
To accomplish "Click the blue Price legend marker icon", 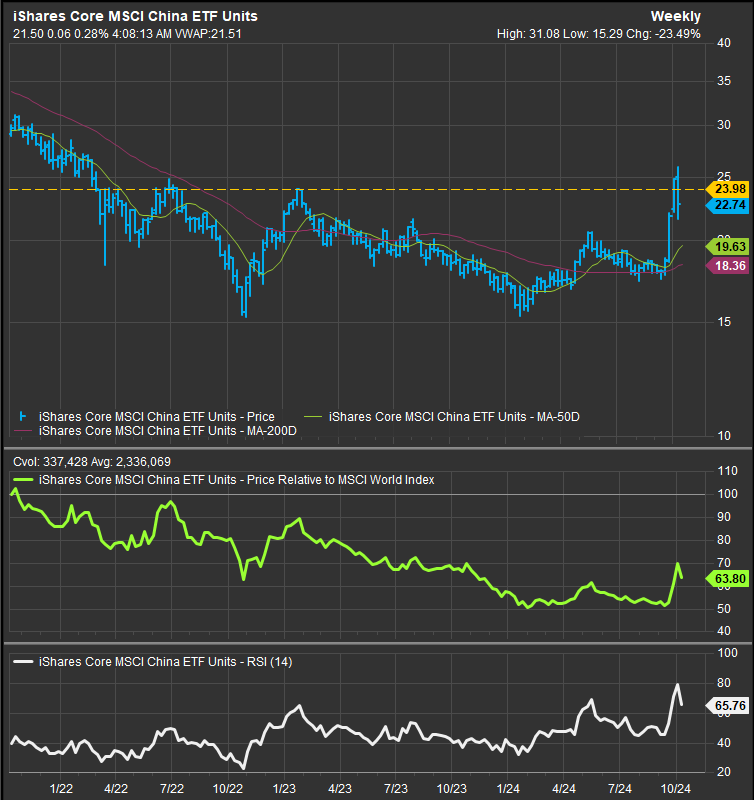I will tap(22, 416).
